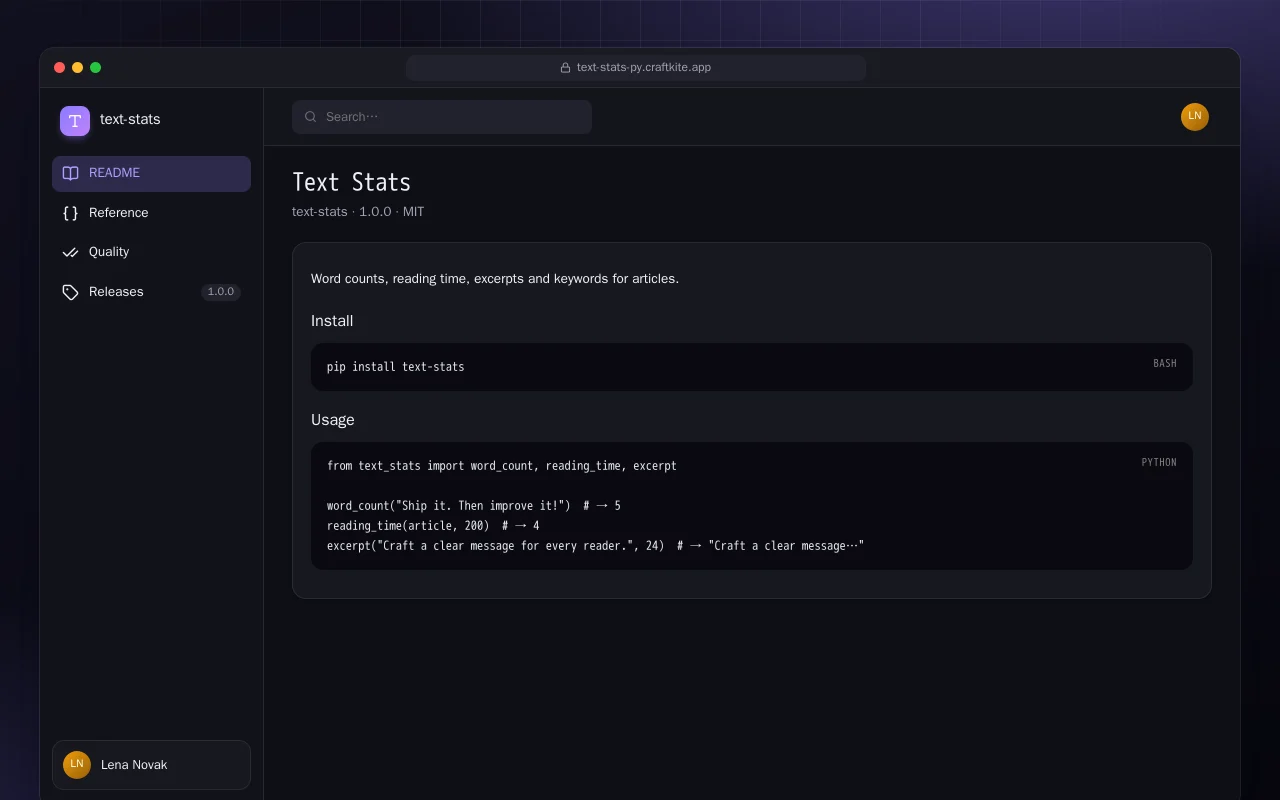
Task: Click the lock icon in address bar
Action: pyautogui.click(x=565, y=68)
